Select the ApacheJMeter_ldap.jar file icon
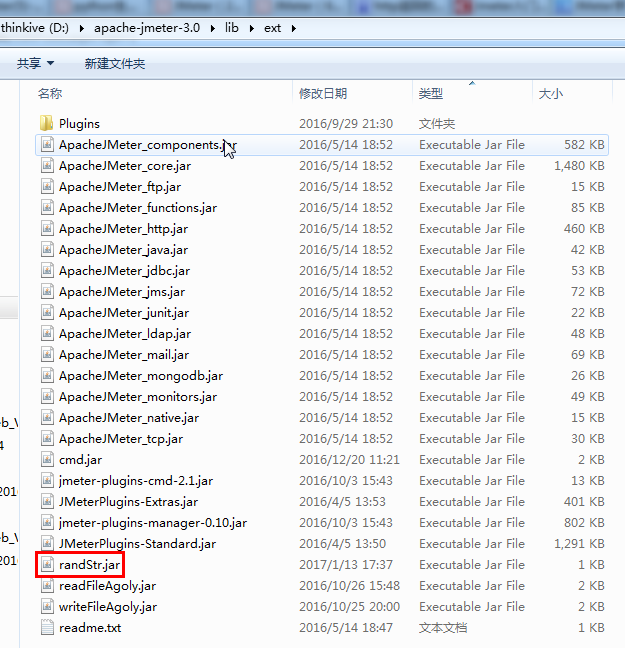Screen dimensions: 625x648 pos(48,333)
